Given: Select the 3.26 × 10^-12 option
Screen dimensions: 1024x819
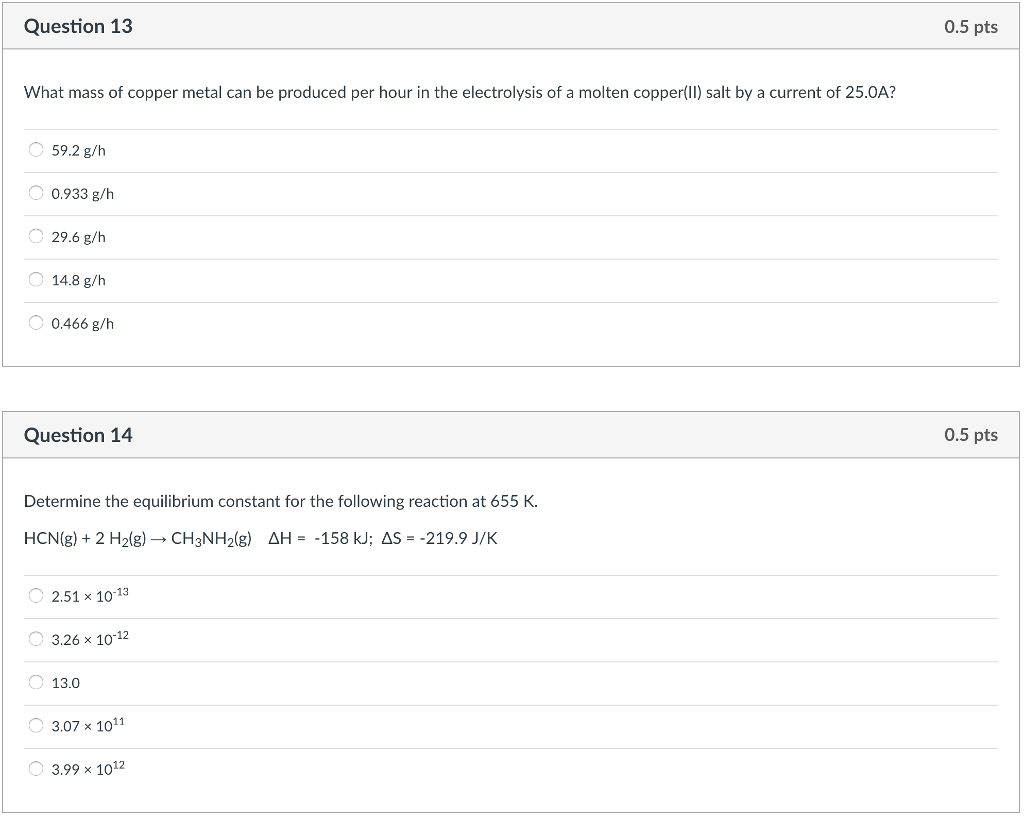Looking at the screenshot, I should click(x=36, y=639).
